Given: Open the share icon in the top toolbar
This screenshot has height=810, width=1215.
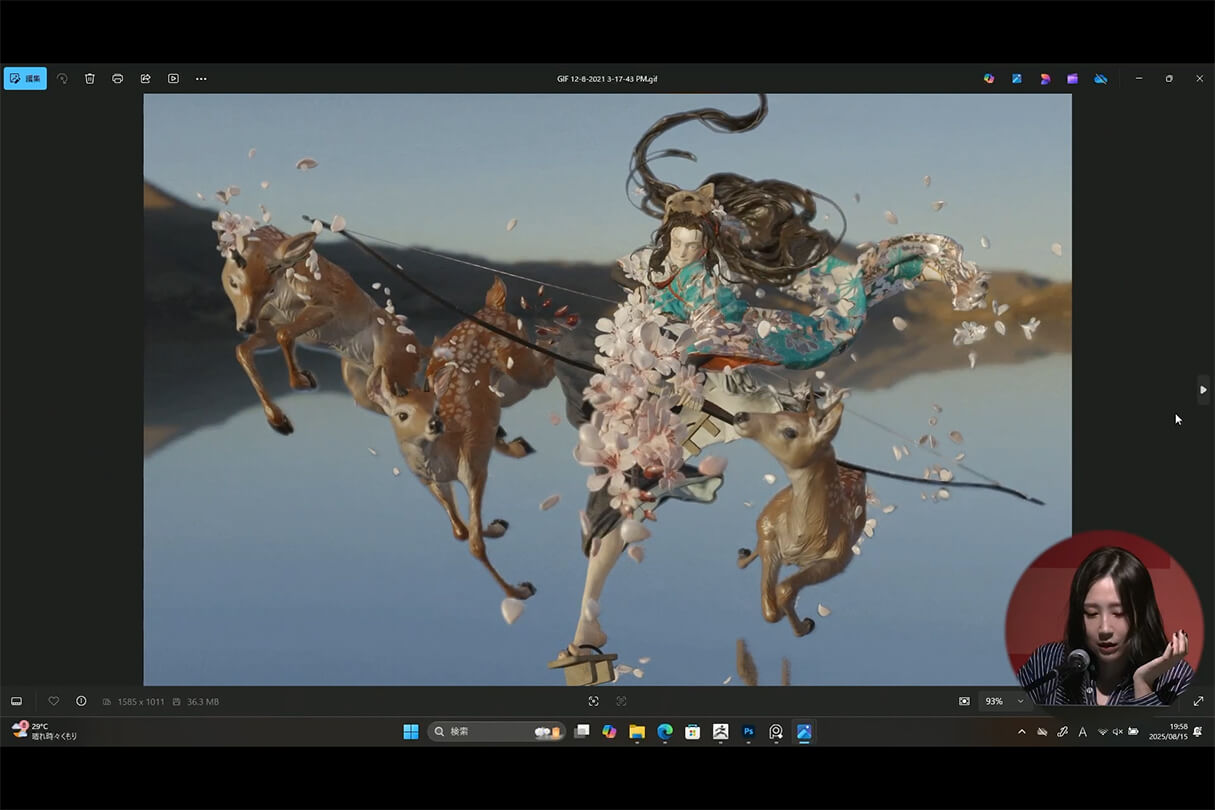Looking at the screenshot, I should coord(145,78).
